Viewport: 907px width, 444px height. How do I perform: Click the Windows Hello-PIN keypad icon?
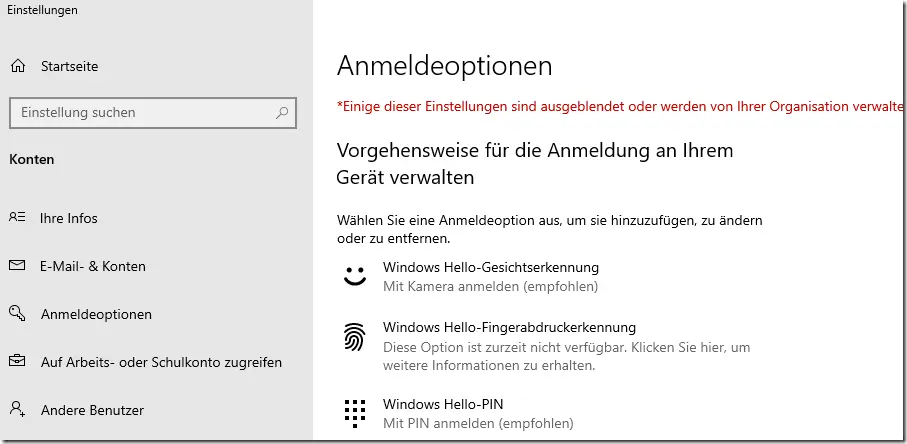point(355,413)
